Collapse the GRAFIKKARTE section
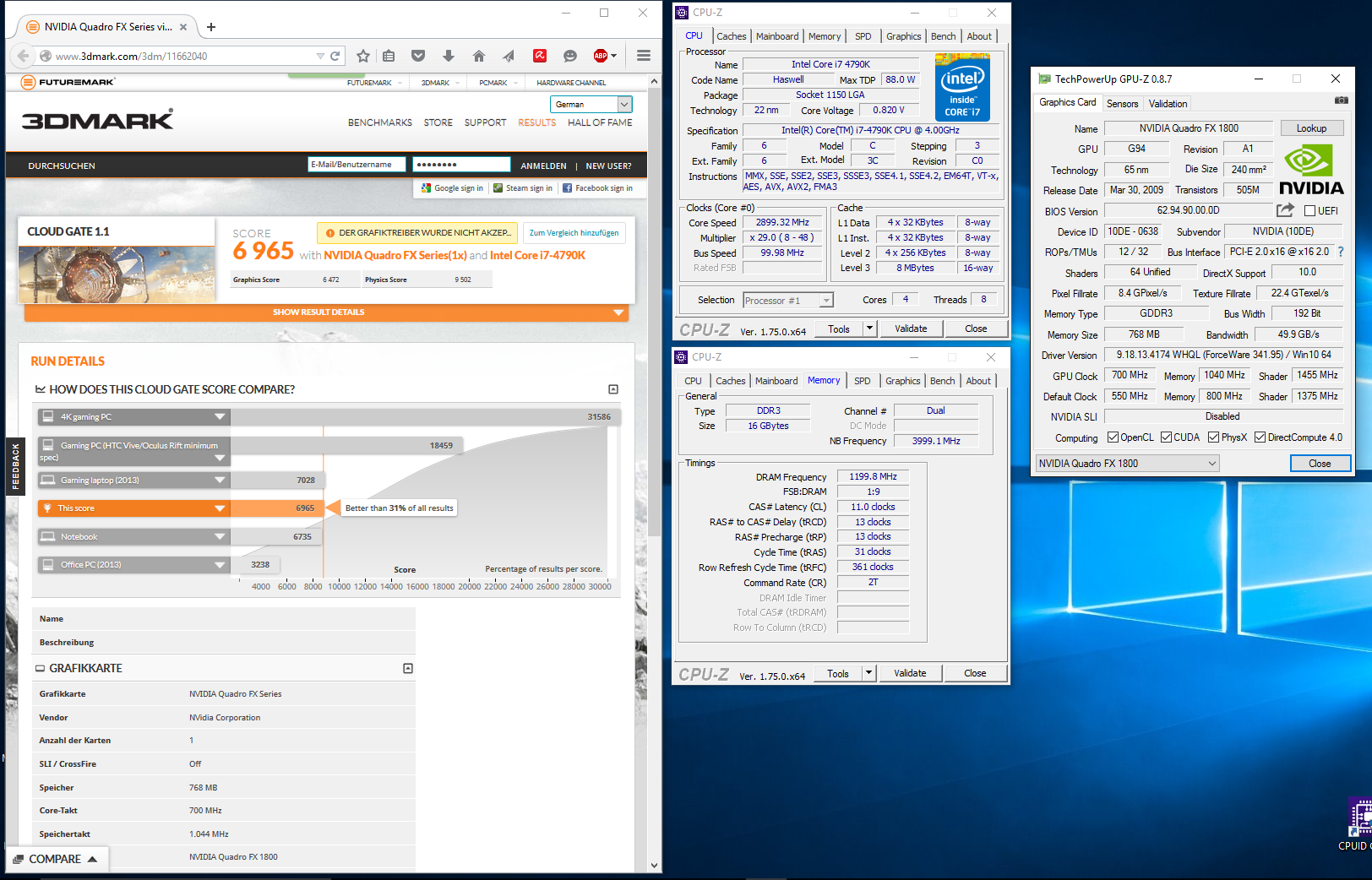1372x880 pixels. pyautogui.click(x=408, y=668)
